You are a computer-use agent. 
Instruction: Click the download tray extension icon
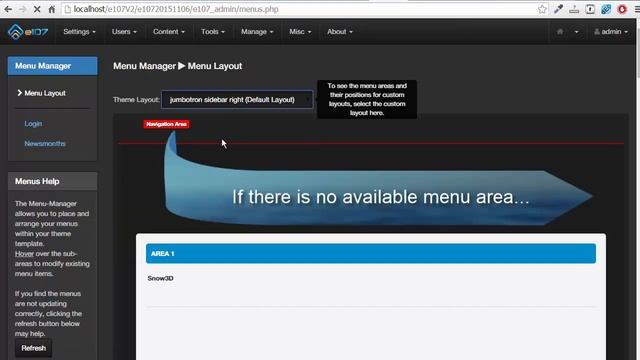click(x=574, y=9)
